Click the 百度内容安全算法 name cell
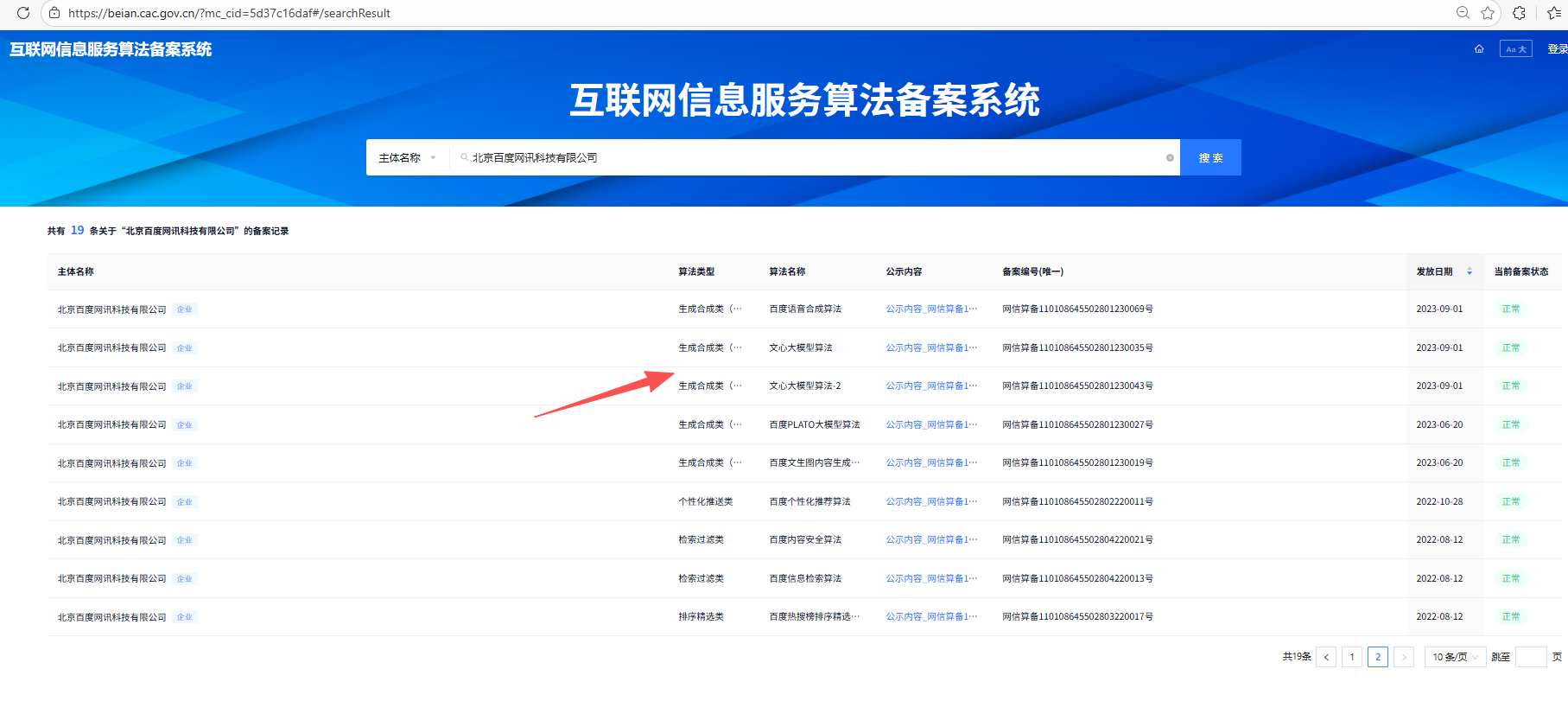 coord(805,540)
